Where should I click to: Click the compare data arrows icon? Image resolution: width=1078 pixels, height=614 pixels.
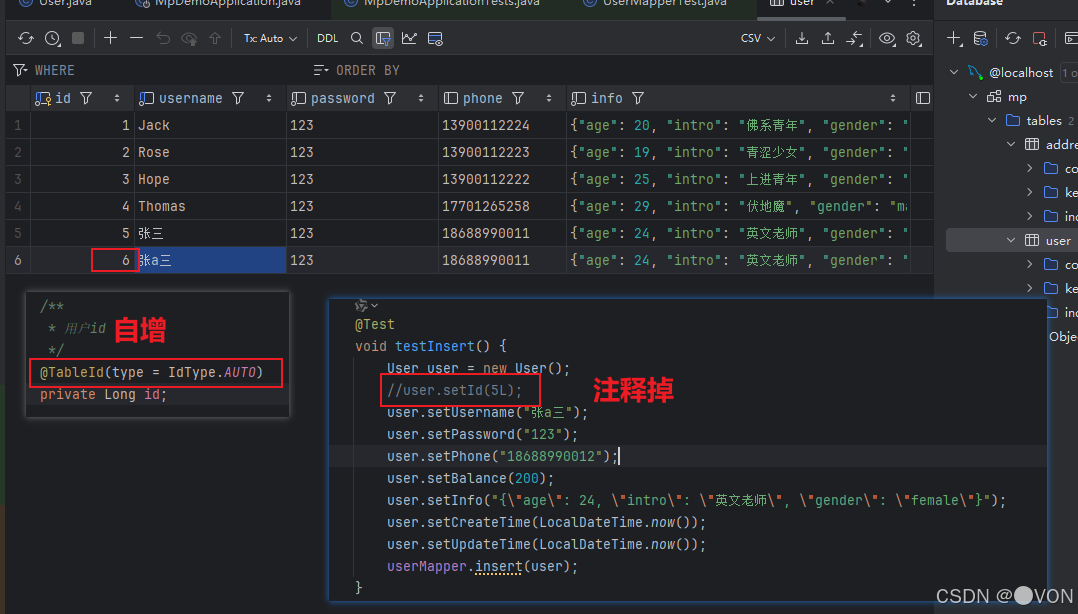point(854,39)
